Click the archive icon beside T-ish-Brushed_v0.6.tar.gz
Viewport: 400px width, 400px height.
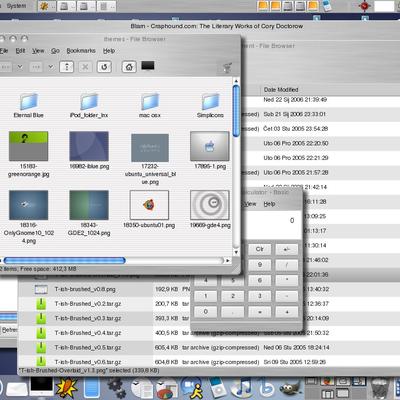(x=41, y=361)
